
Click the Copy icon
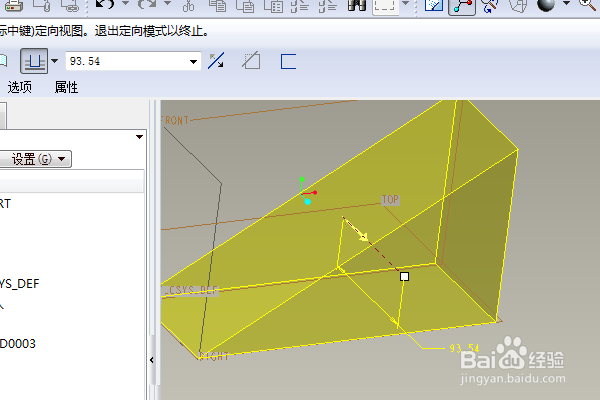point(217,5)
